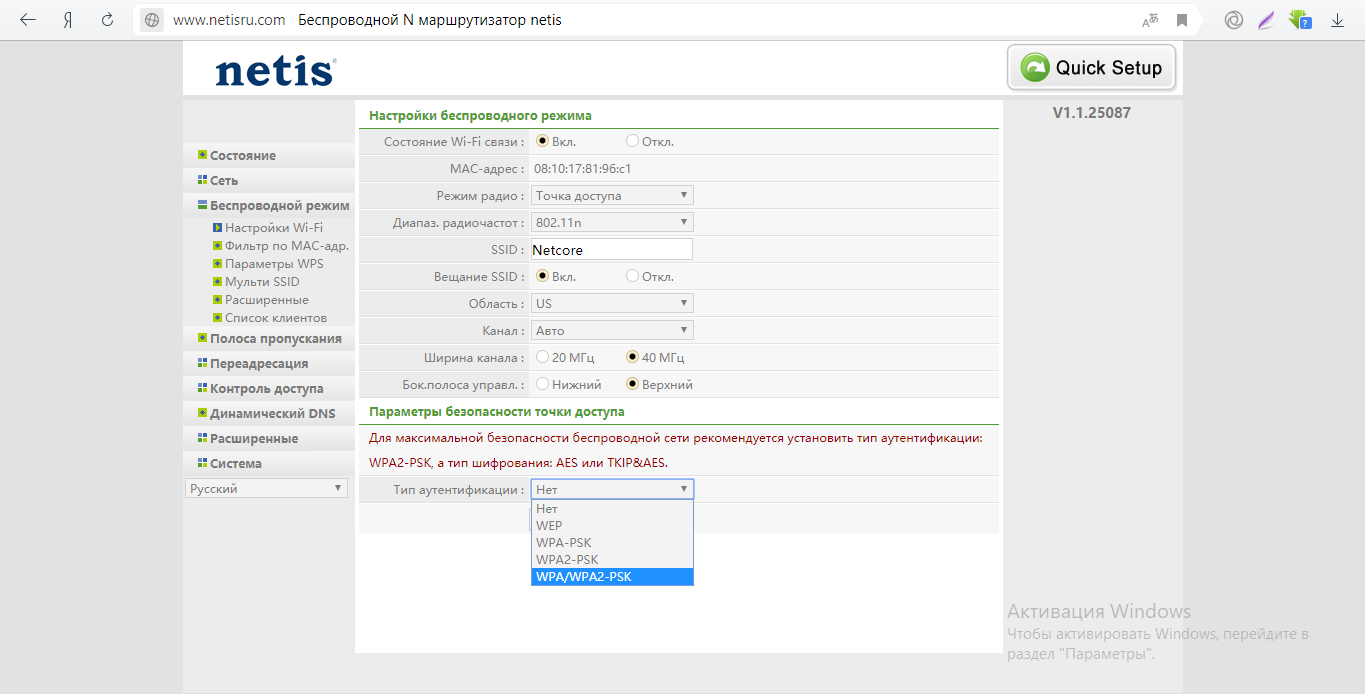Click the purple pen extension icon
The image size is (1365, 694).
(1266, 20)
